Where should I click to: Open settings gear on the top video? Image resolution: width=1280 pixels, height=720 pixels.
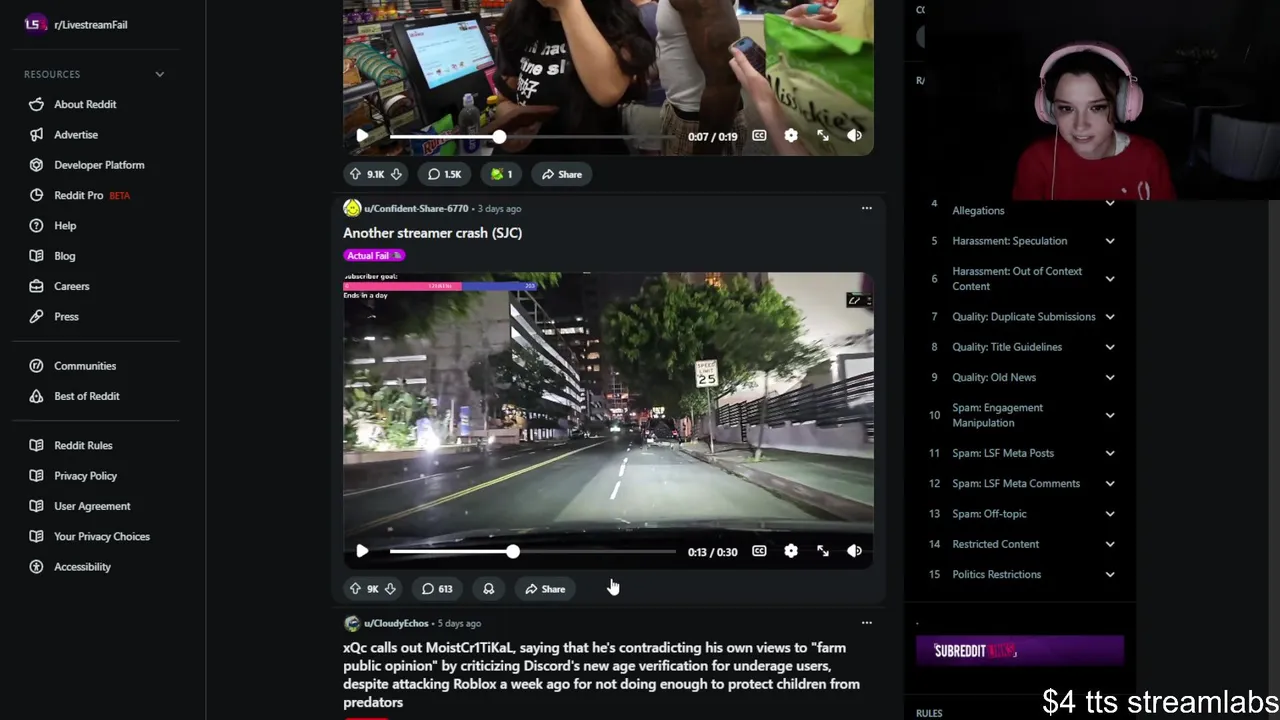pos(791,136)
